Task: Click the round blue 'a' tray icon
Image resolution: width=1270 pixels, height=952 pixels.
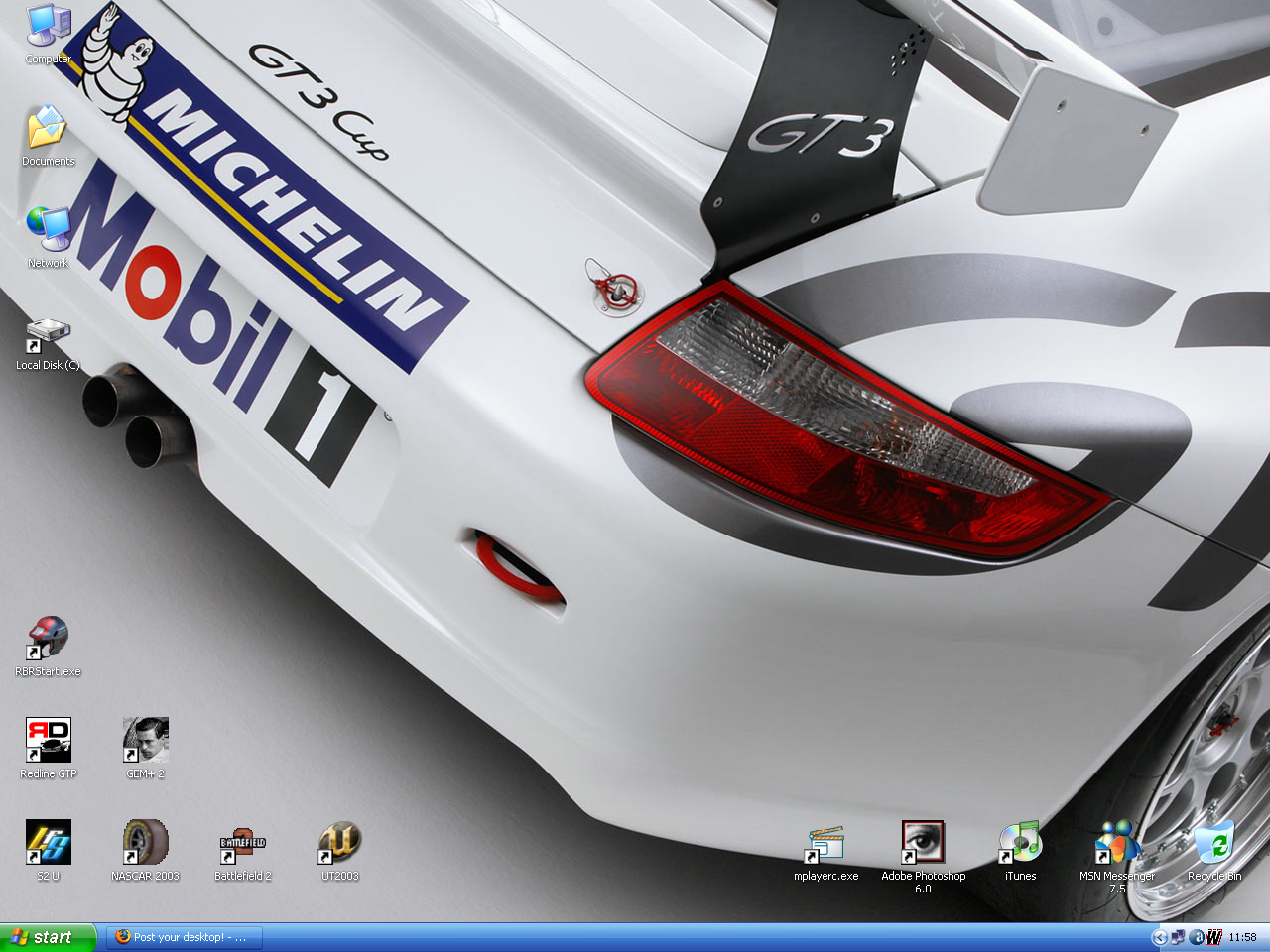Action: (x=1197, y=937)
